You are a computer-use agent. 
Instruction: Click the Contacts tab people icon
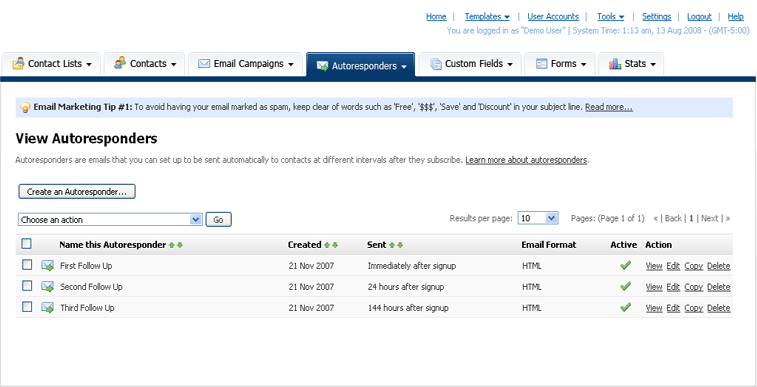click(x=120, y=63)
